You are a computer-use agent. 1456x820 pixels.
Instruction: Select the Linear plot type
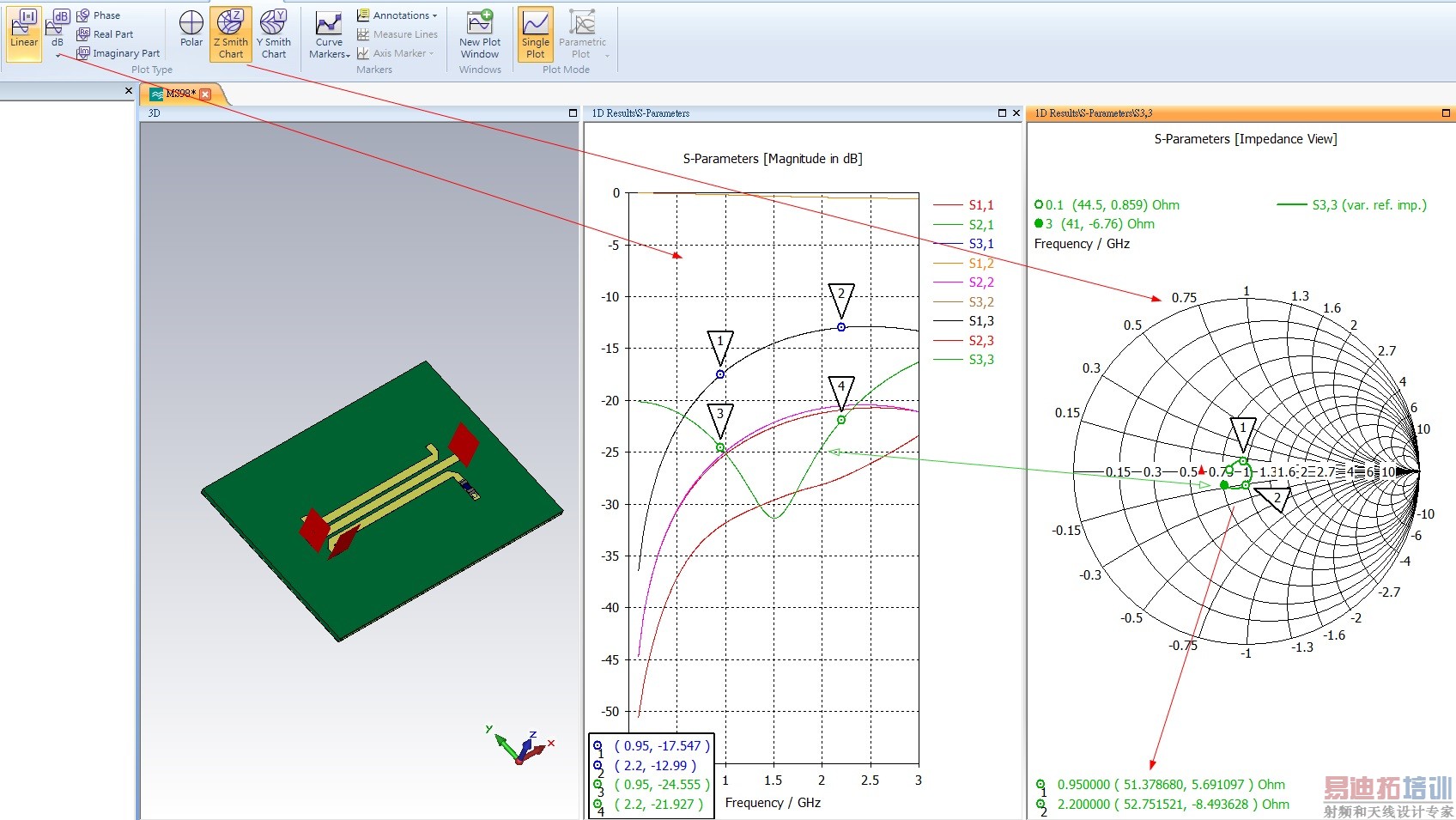(24, 33)
